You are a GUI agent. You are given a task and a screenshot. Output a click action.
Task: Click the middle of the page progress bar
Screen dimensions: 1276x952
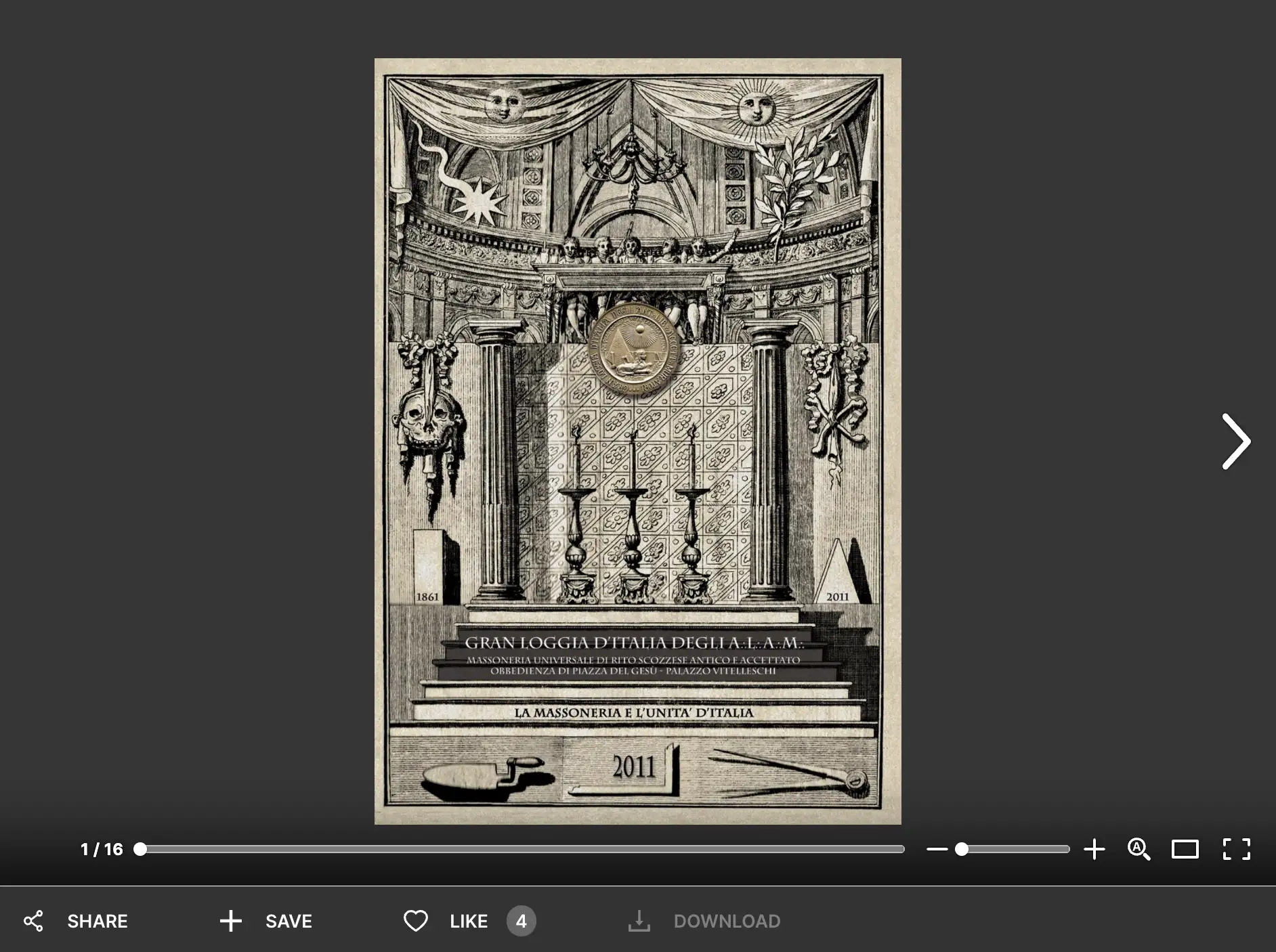point(522,849)
